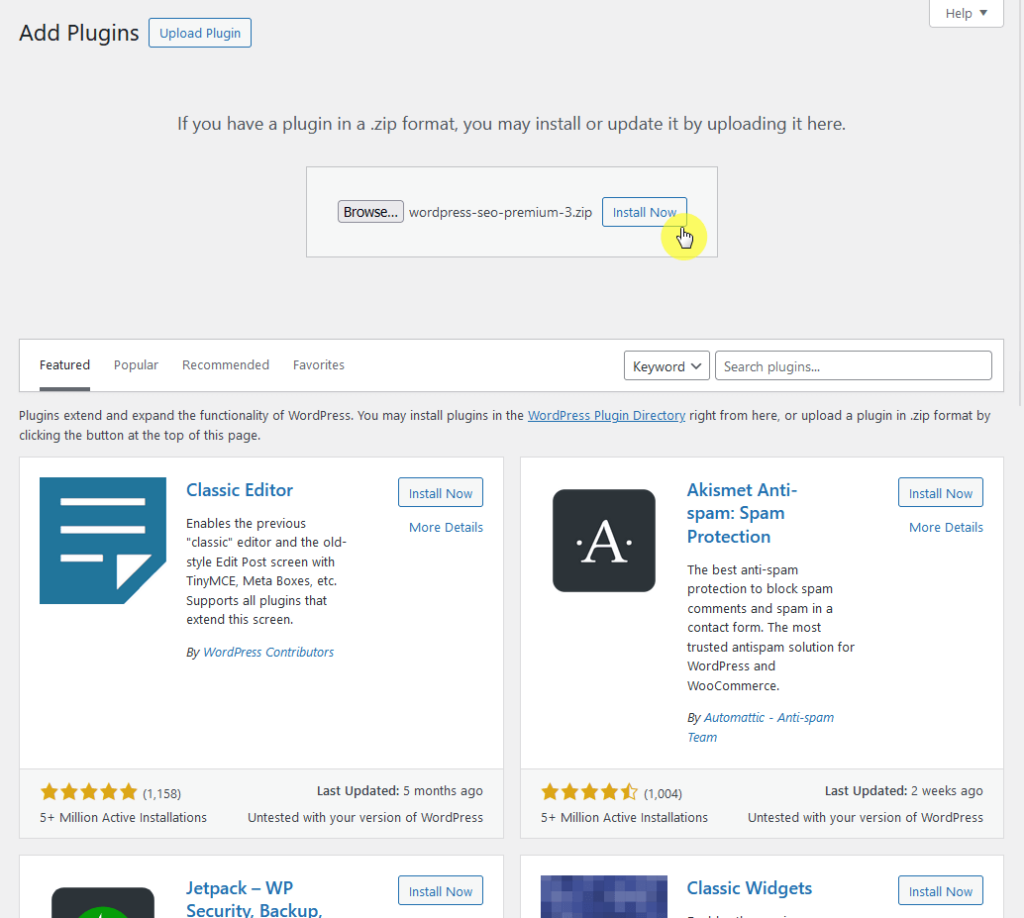Open WordPress Contributors author link
The height and width of the screenshot is (918, 1024).
pyautogui.click(x=268, y=652)
